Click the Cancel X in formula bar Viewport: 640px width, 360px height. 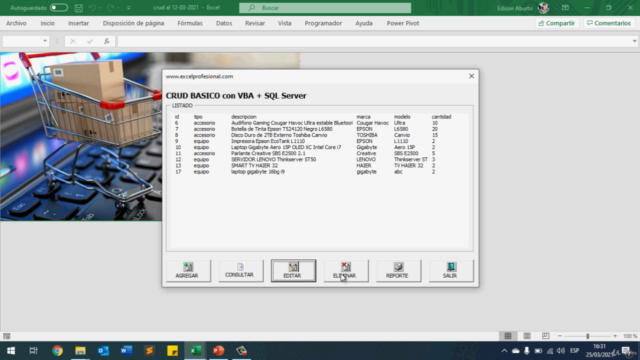[73, 41]
